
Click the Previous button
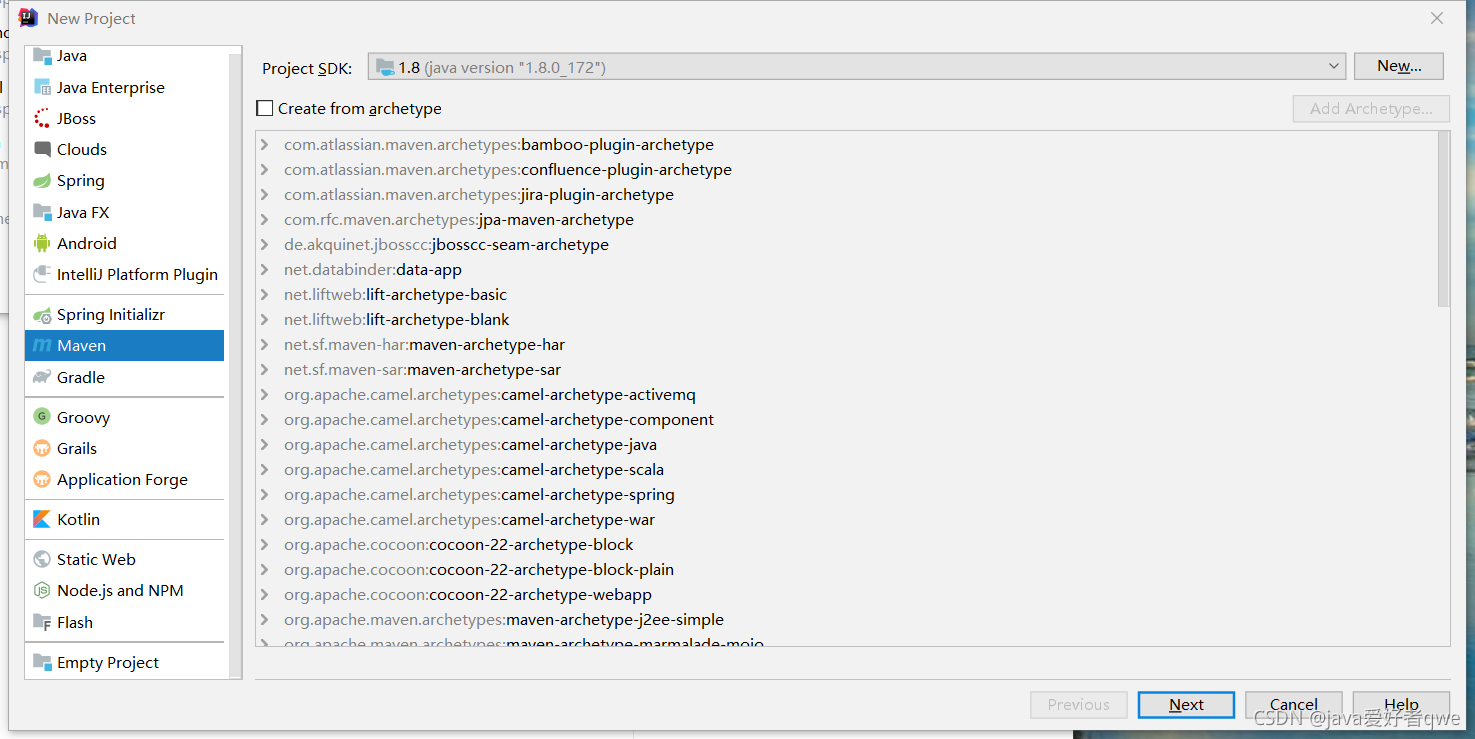pos(1079,704)
